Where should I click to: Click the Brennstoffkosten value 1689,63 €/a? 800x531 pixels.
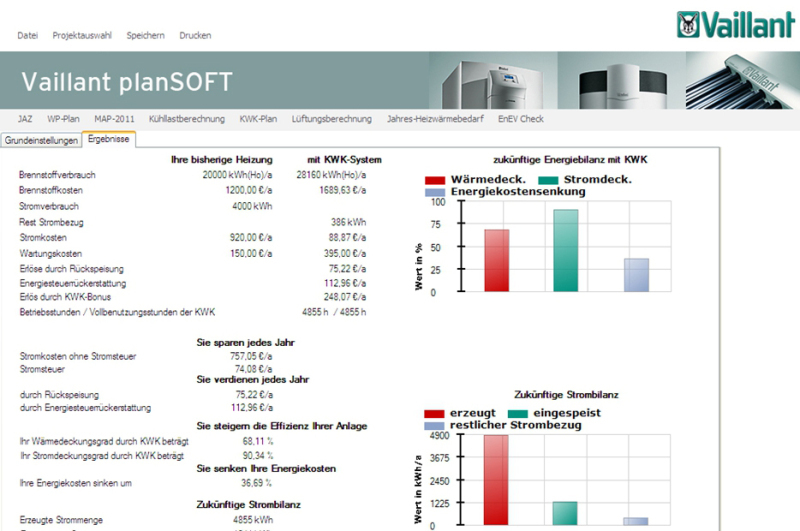[x=342, y=190]
